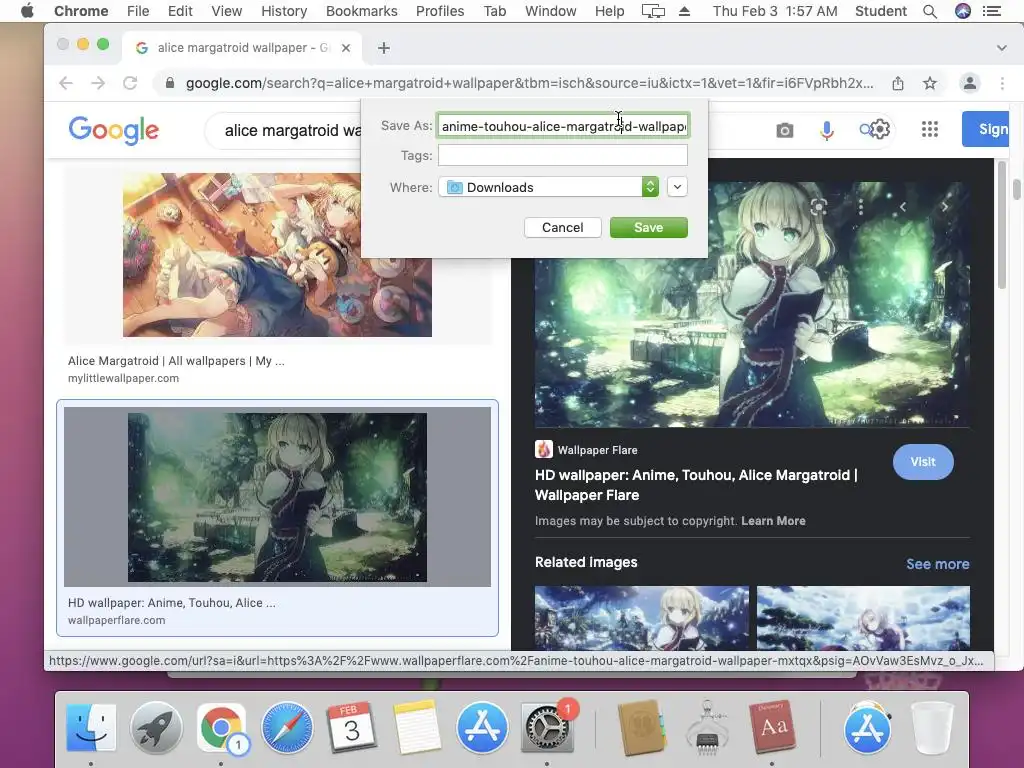Go to next image with right chevron
This screenshot has height=768, width=1024.
944,207
